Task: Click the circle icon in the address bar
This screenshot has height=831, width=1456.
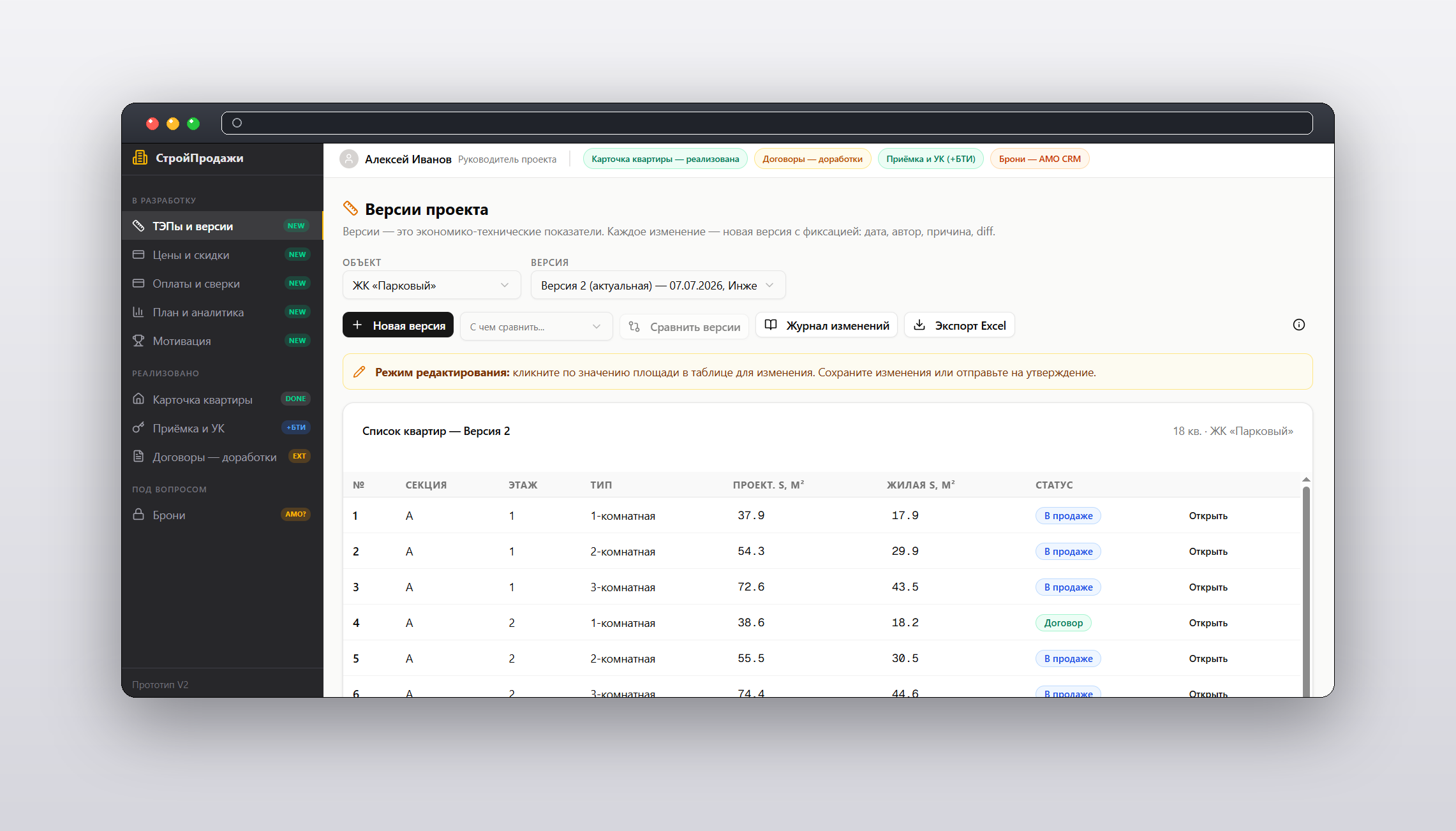Action: (237, 122)
